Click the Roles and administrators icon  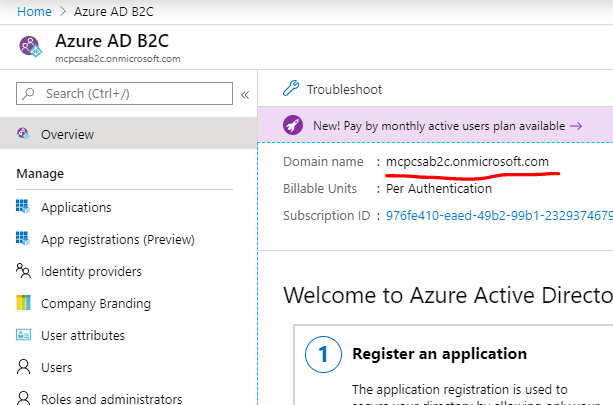[23, 398]
